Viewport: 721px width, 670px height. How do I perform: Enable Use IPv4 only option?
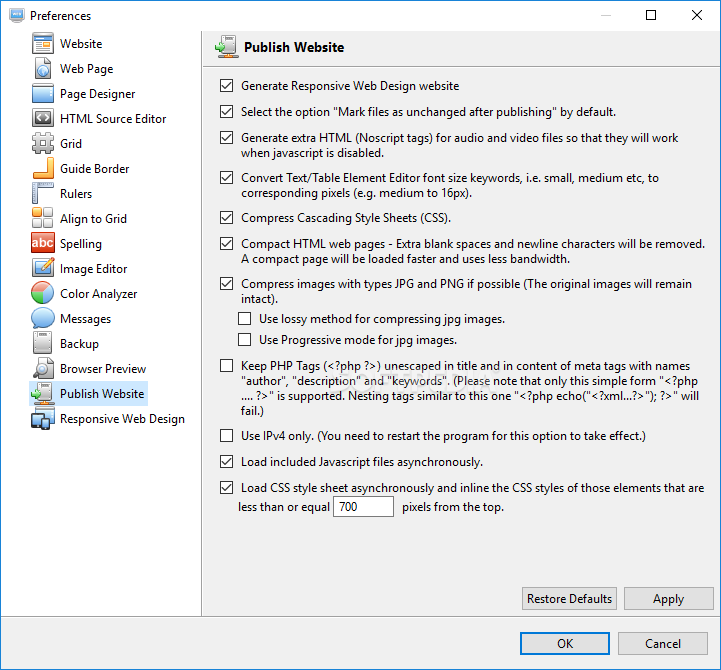pos(226,435)
